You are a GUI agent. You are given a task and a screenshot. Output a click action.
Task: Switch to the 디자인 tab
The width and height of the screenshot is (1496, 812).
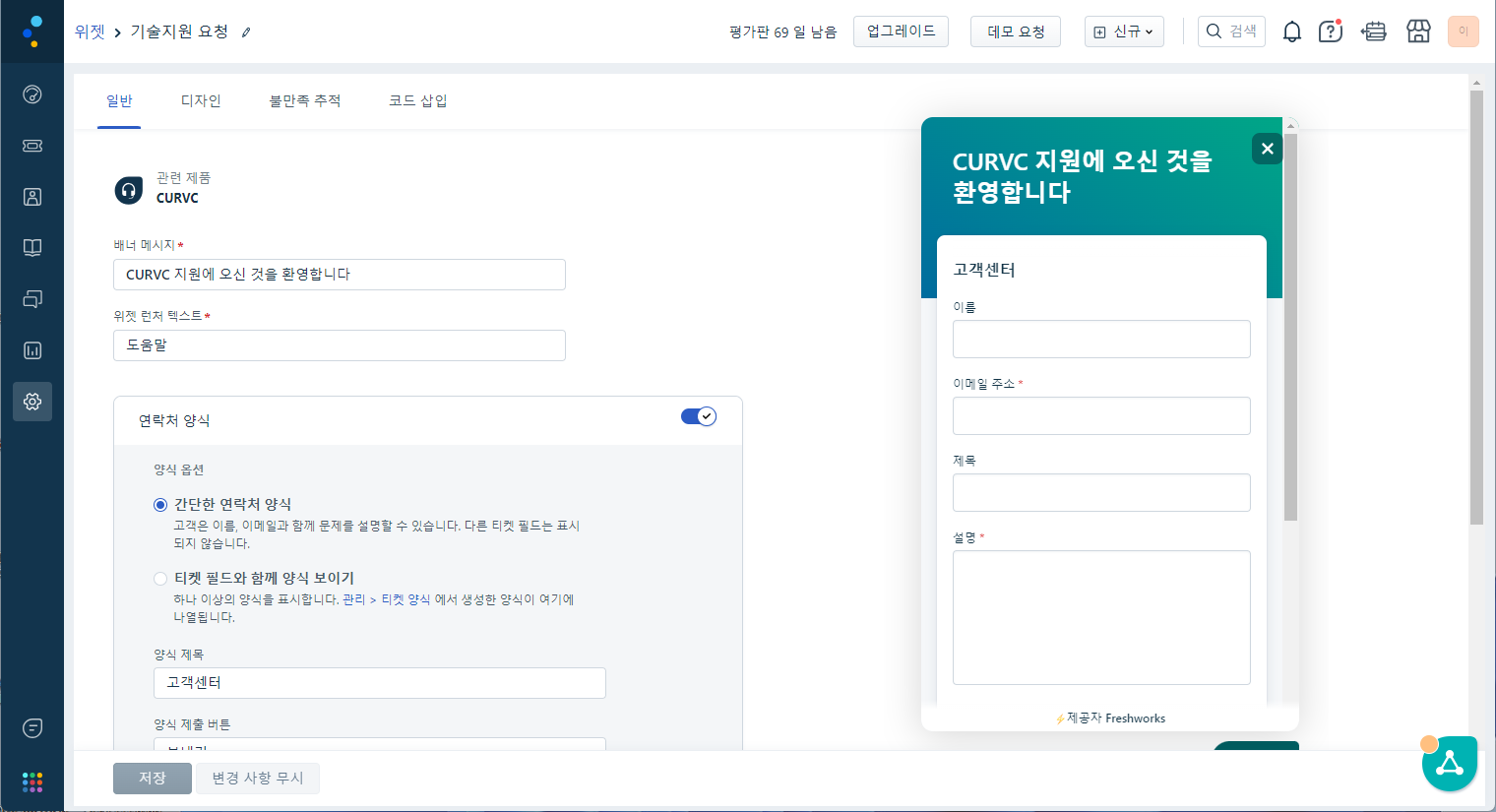pyautogui.click(x=201, y=100)
